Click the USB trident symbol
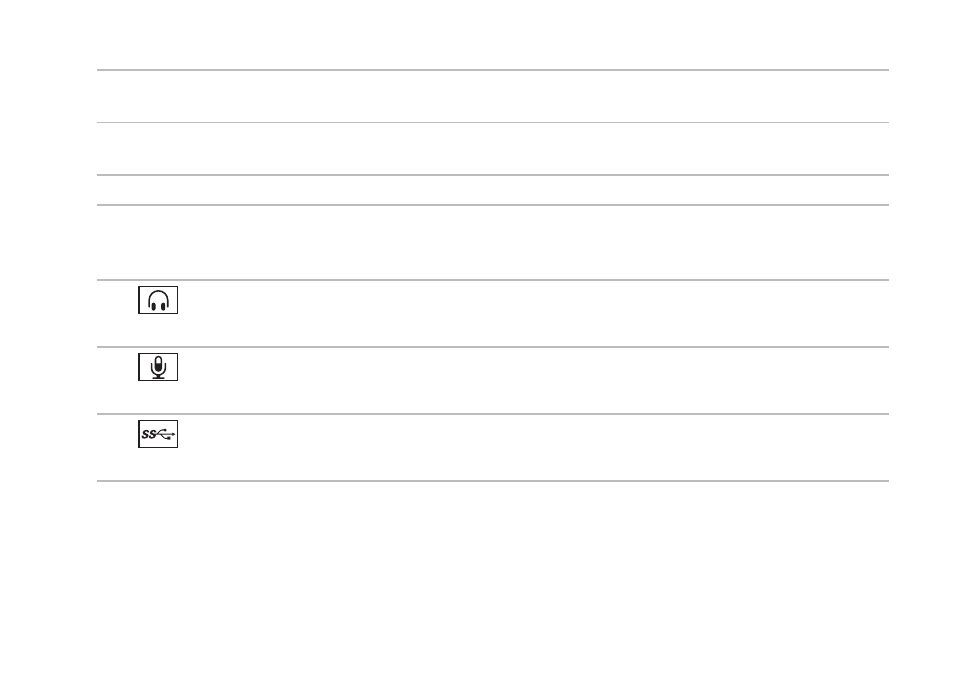The image size is (953, 676). [165, 434]
